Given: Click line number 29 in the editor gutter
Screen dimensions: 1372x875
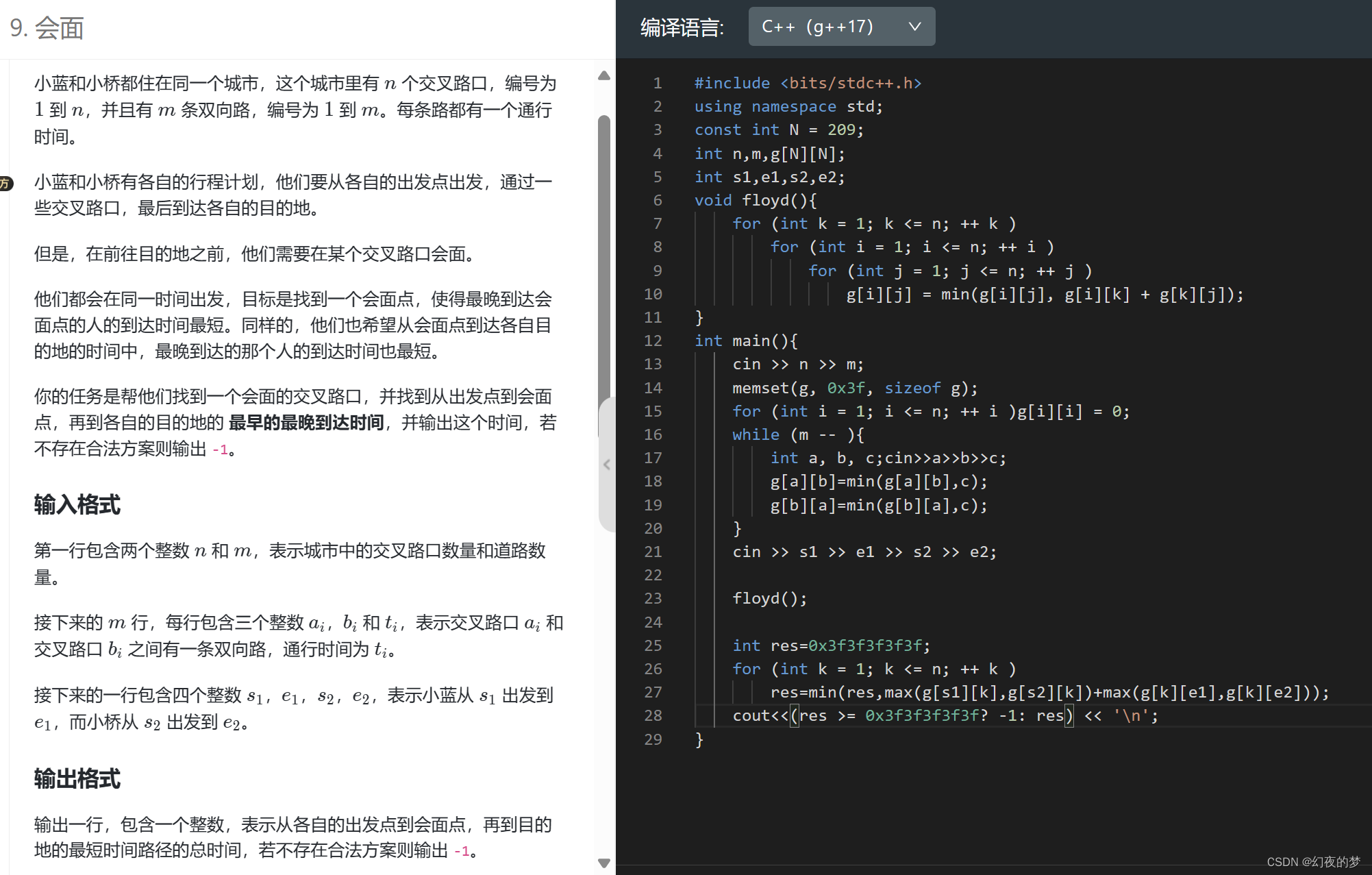Looking at the screenshot, I should [x=653, y=739].
